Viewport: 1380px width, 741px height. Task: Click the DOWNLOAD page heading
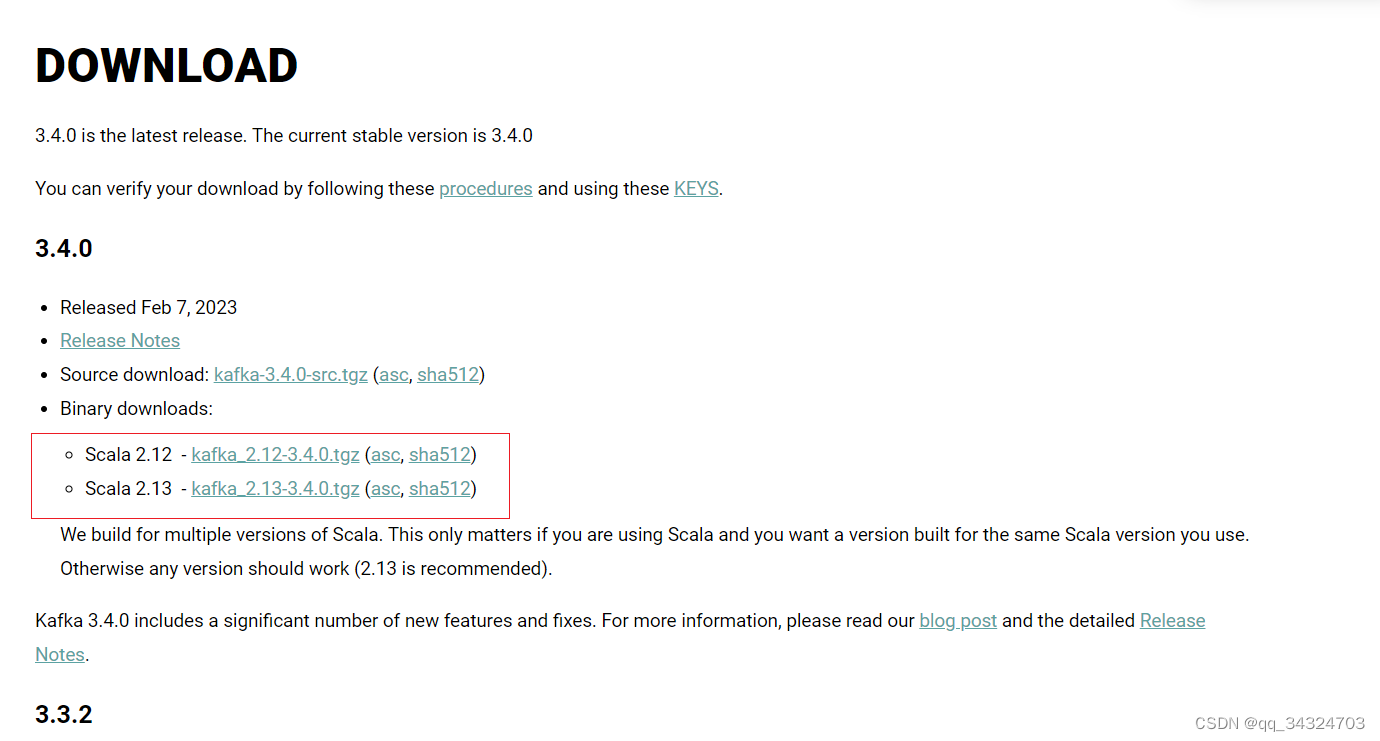coord(166,65)
